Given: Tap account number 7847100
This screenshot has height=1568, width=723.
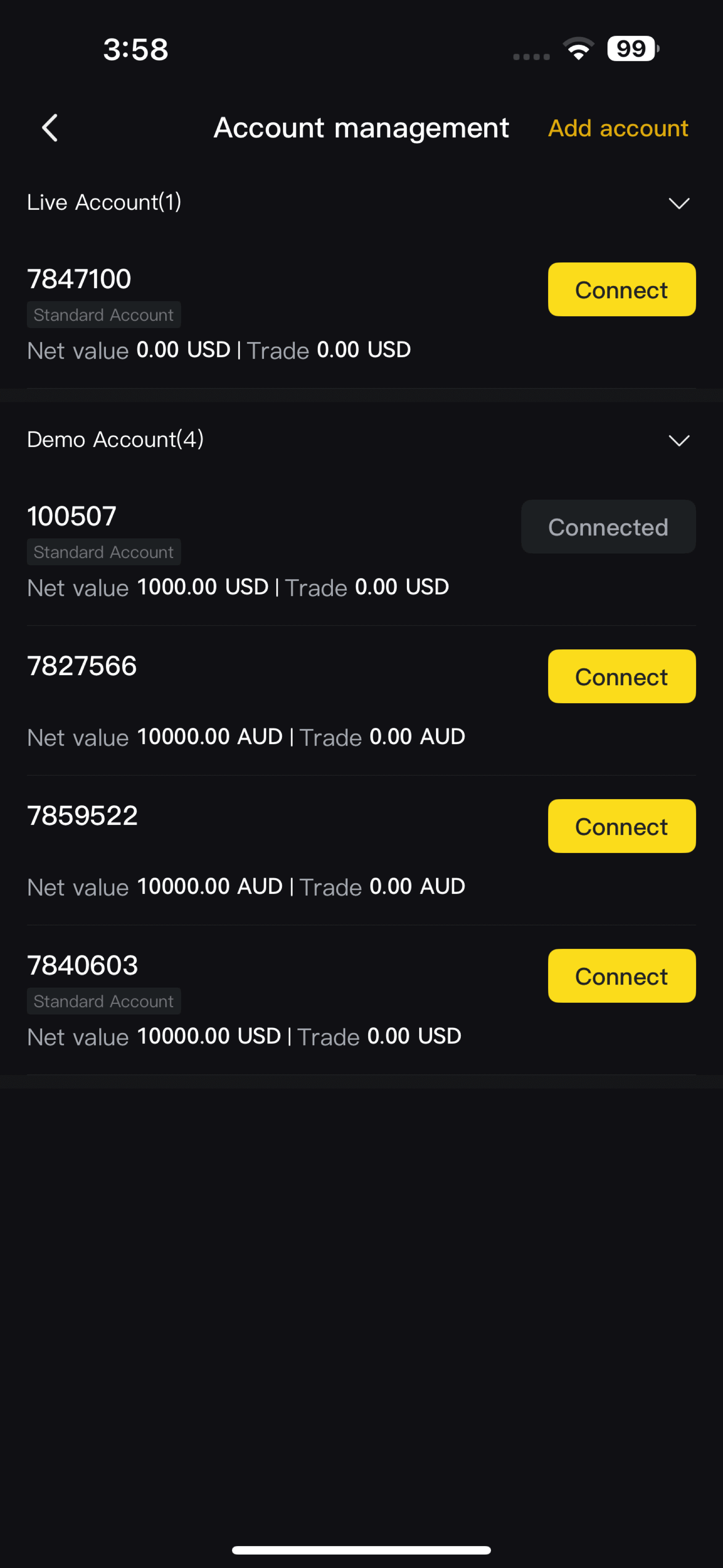Looking at the screenshot, I should 79,279.
